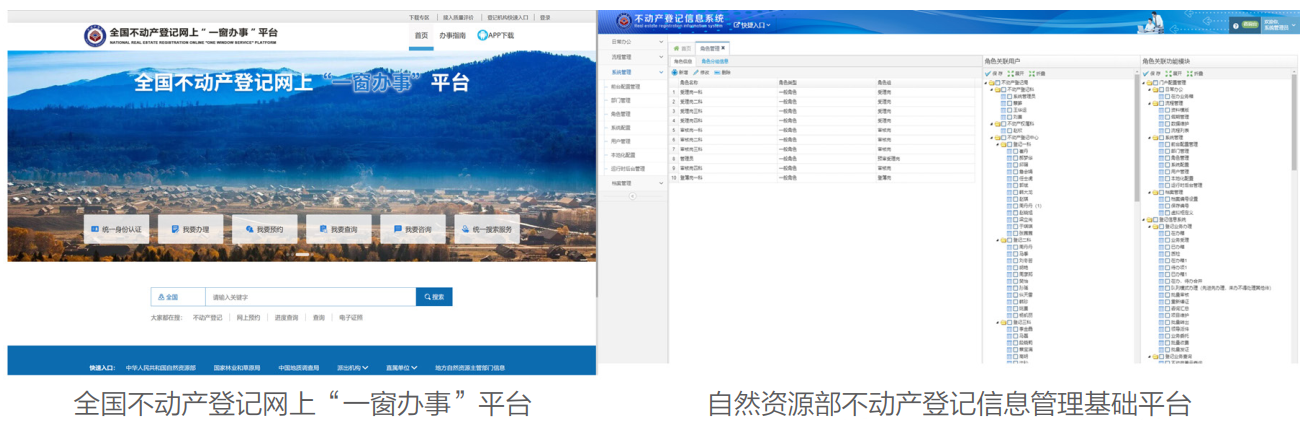Select 用户管理 in the sidebar

(x=621, y=141)
